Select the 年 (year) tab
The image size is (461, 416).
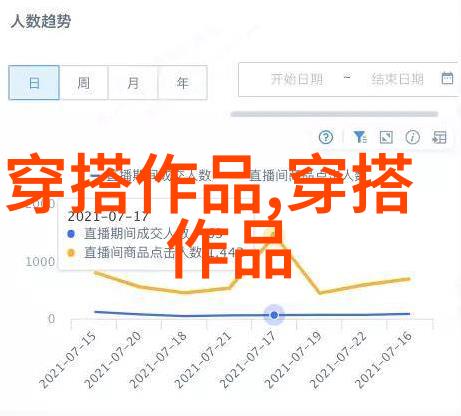click(182, 83)
